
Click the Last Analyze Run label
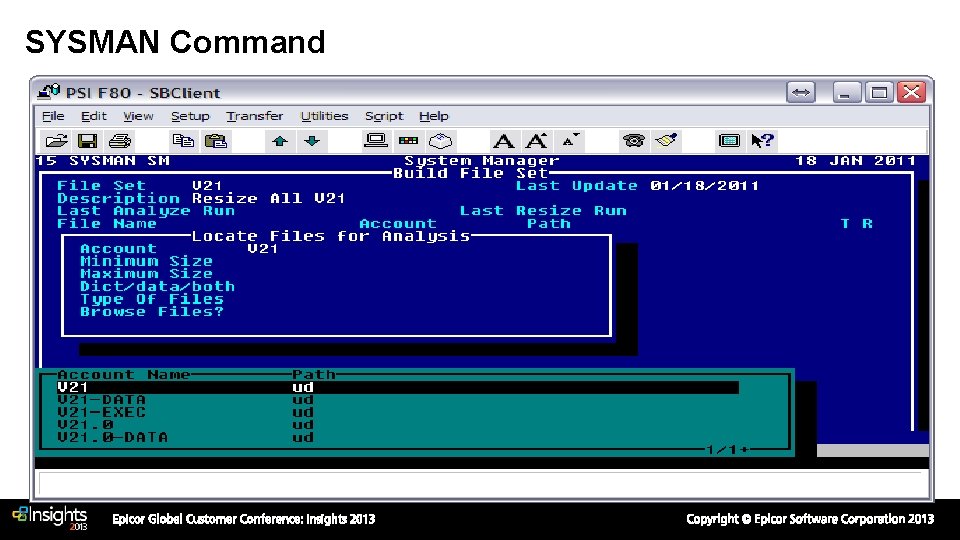click(146, 211)
